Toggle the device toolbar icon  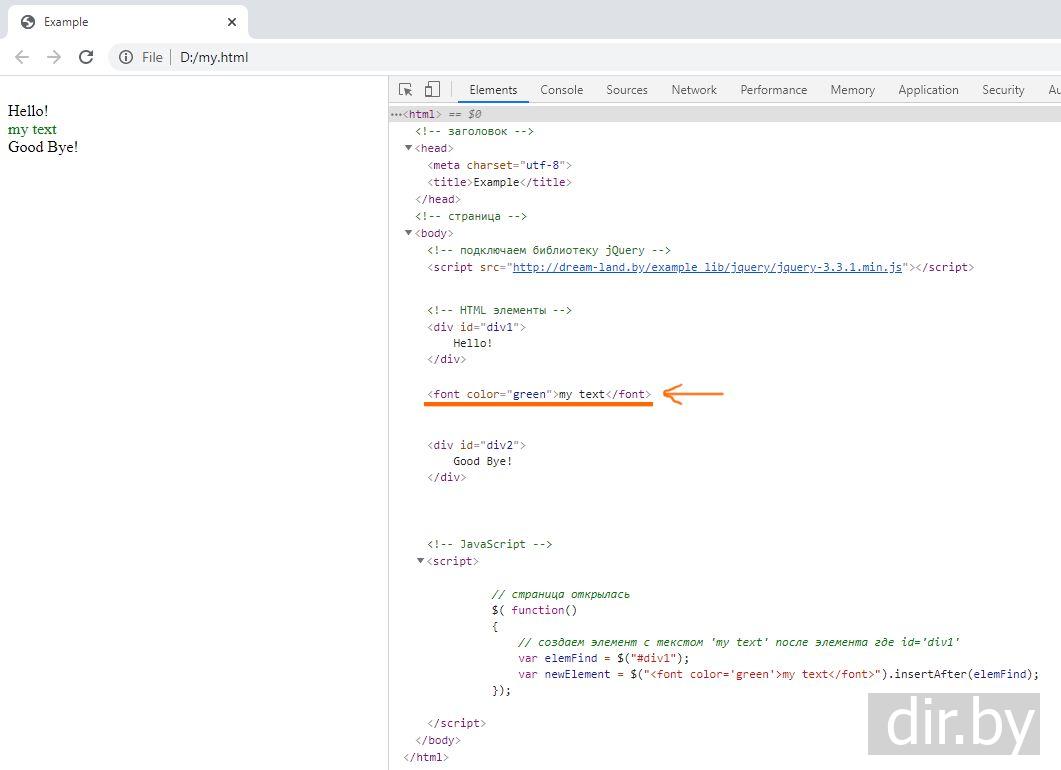[x=432, y=90]
